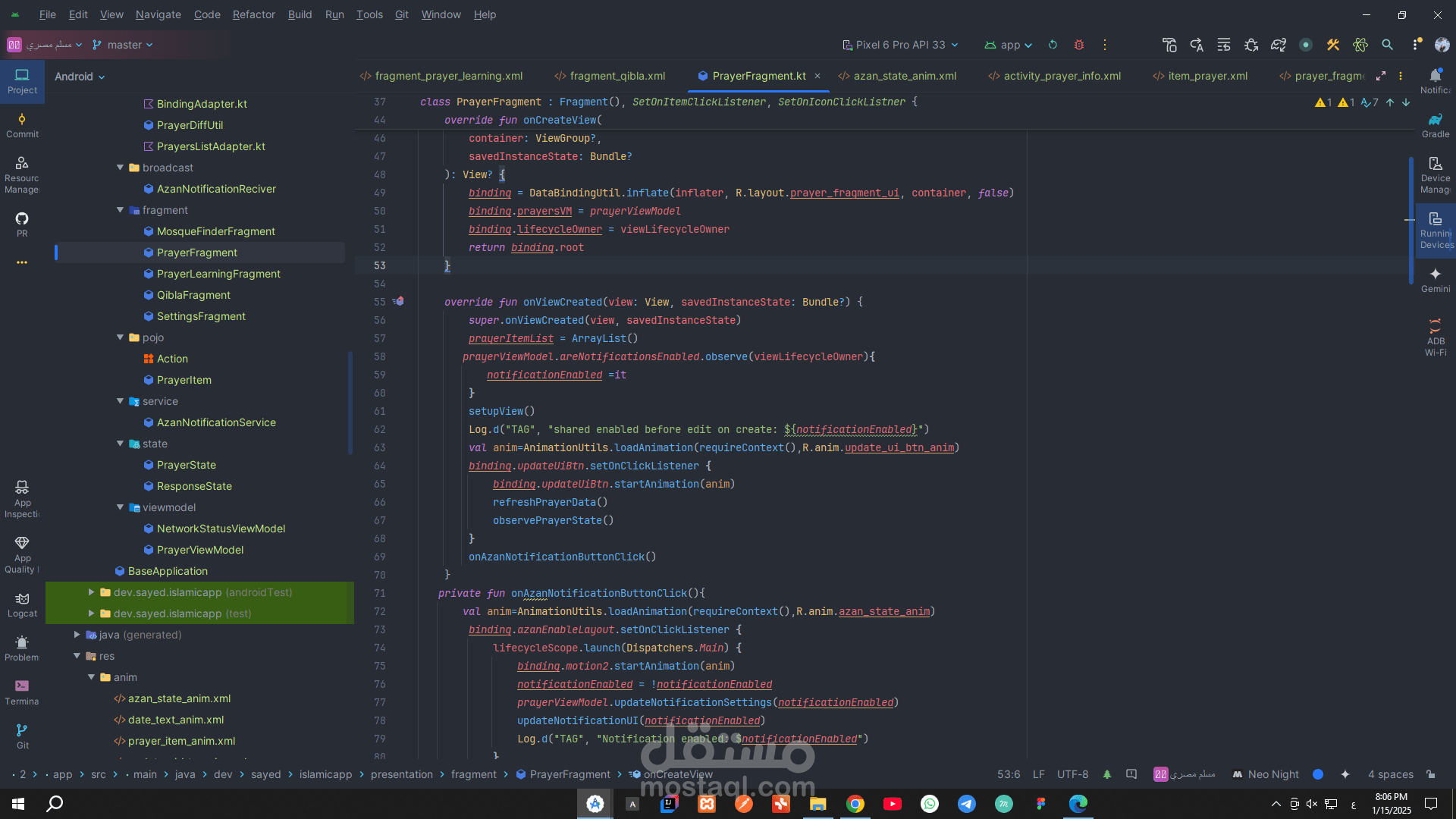Open the Terminal tool window
1456x819 pixels.
22,692
